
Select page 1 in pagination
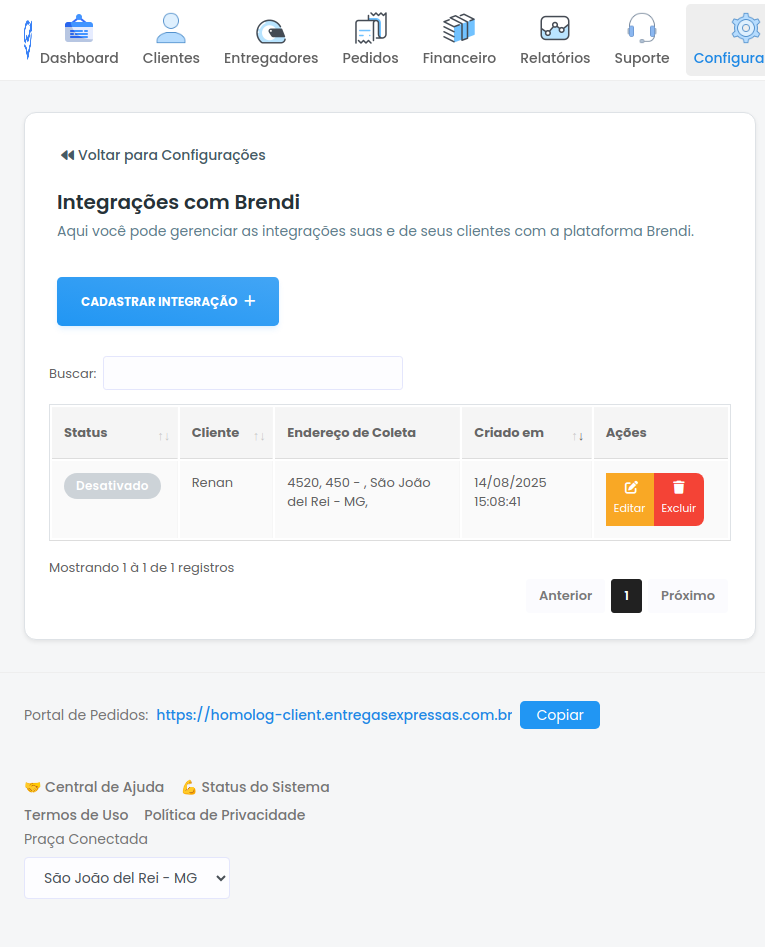(626, 596)
